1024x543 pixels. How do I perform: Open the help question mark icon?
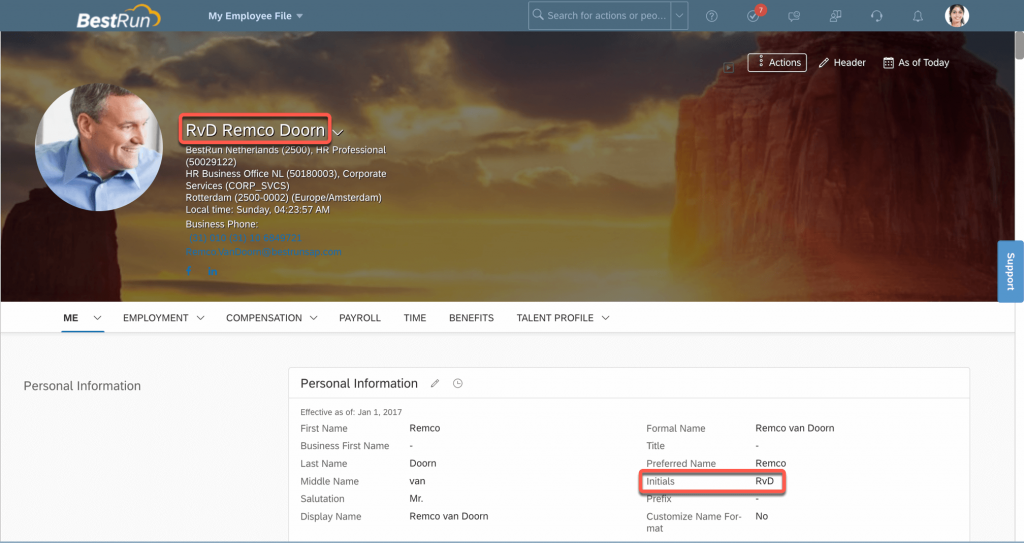pos(712,16)
